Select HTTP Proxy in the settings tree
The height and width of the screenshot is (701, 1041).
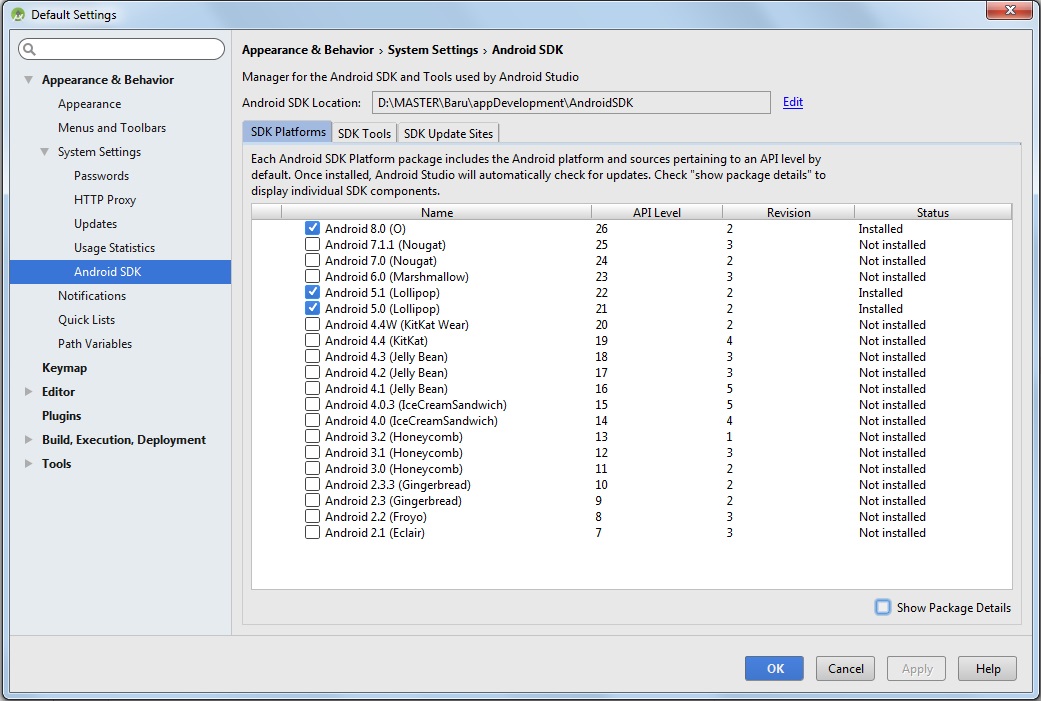coord(105,200)
